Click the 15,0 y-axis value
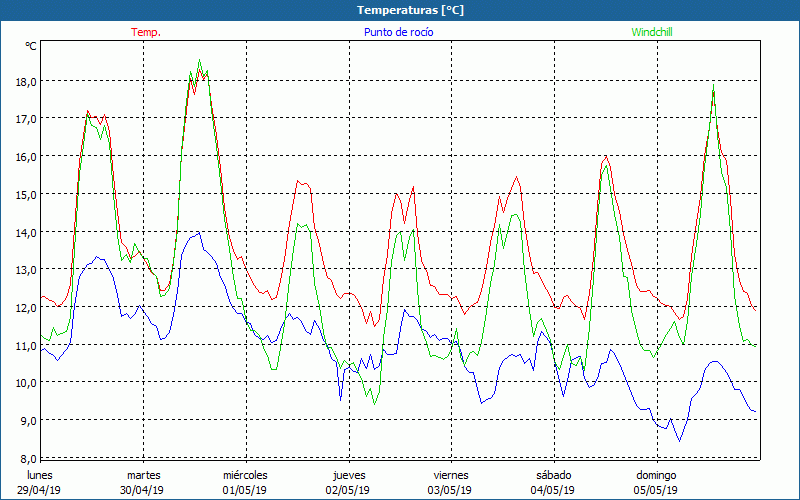This screenshot has width=800, height=500. click(x=26, y=195)
